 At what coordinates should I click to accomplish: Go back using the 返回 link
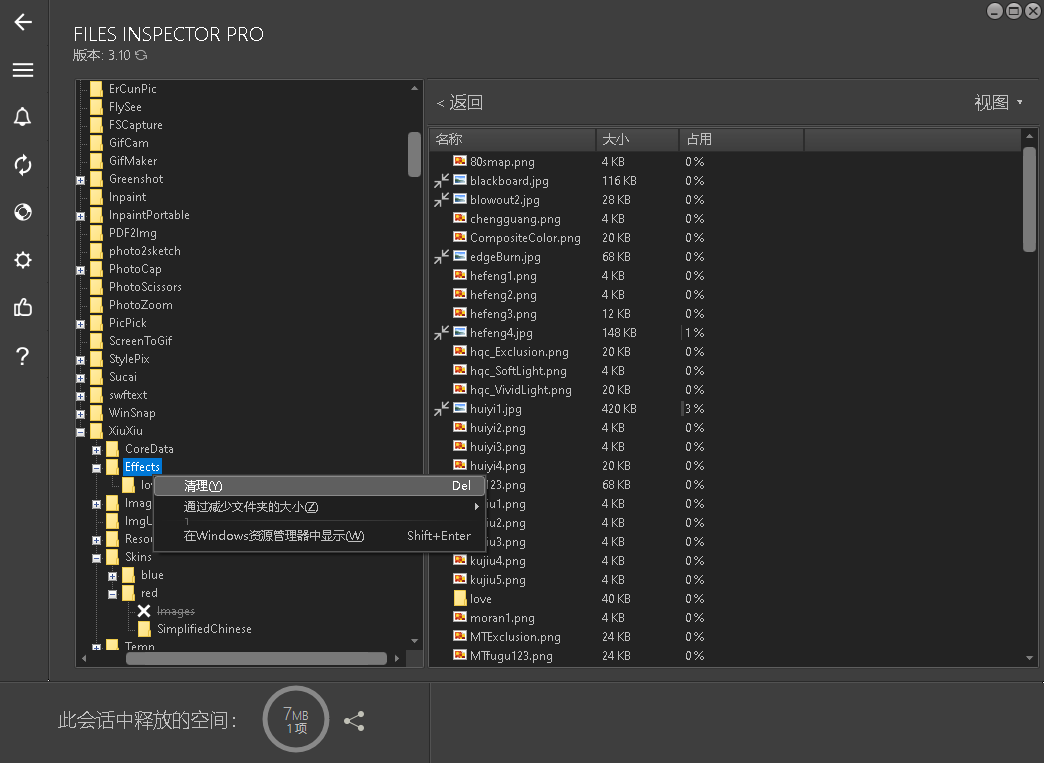pyautogui.click(x=459, y=103)
